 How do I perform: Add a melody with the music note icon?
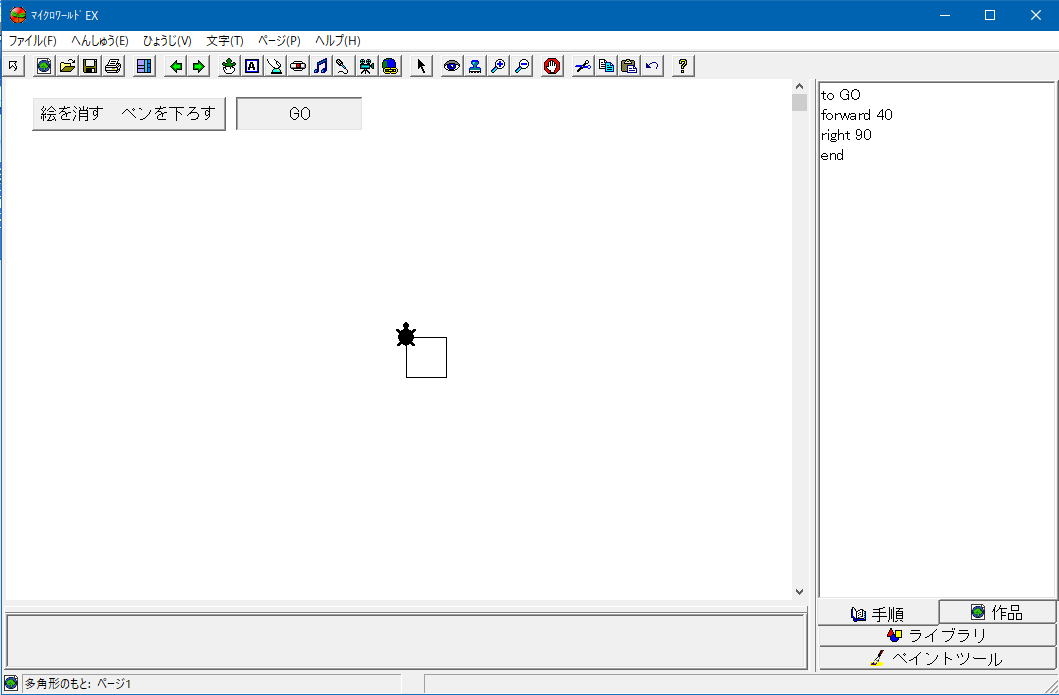pyautogui.click(x=321, y=66)
